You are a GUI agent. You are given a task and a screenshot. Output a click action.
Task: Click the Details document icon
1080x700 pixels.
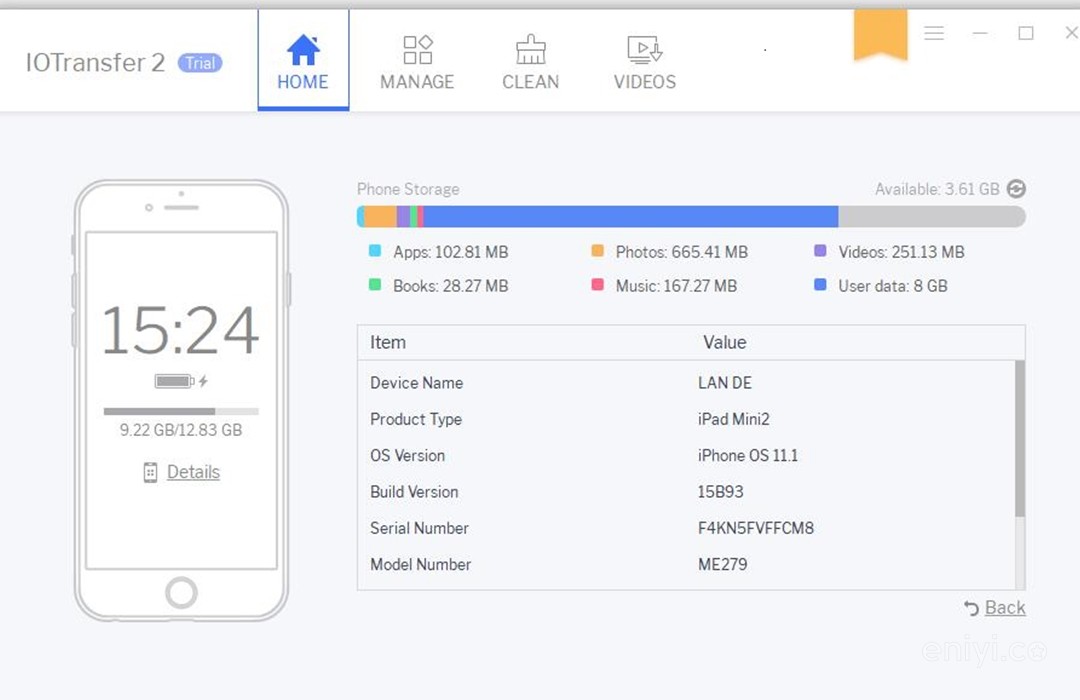point(150,473)
